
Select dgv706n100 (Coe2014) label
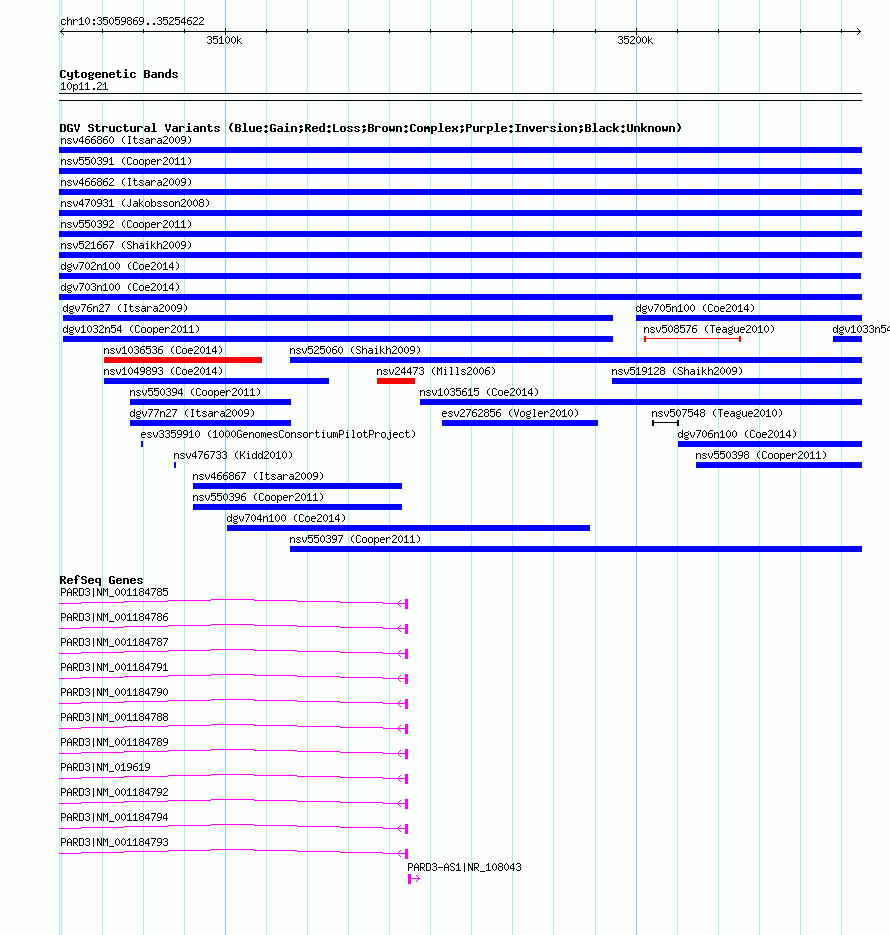pos(737,434)
